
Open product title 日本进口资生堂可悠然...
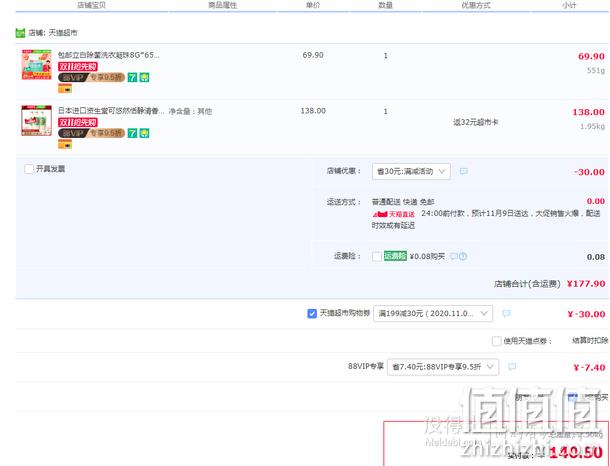point(111,111)
